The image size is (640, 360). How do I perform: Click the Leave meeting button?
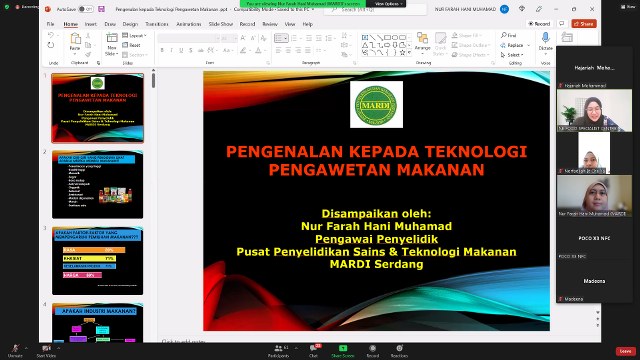tap(625, 351)
